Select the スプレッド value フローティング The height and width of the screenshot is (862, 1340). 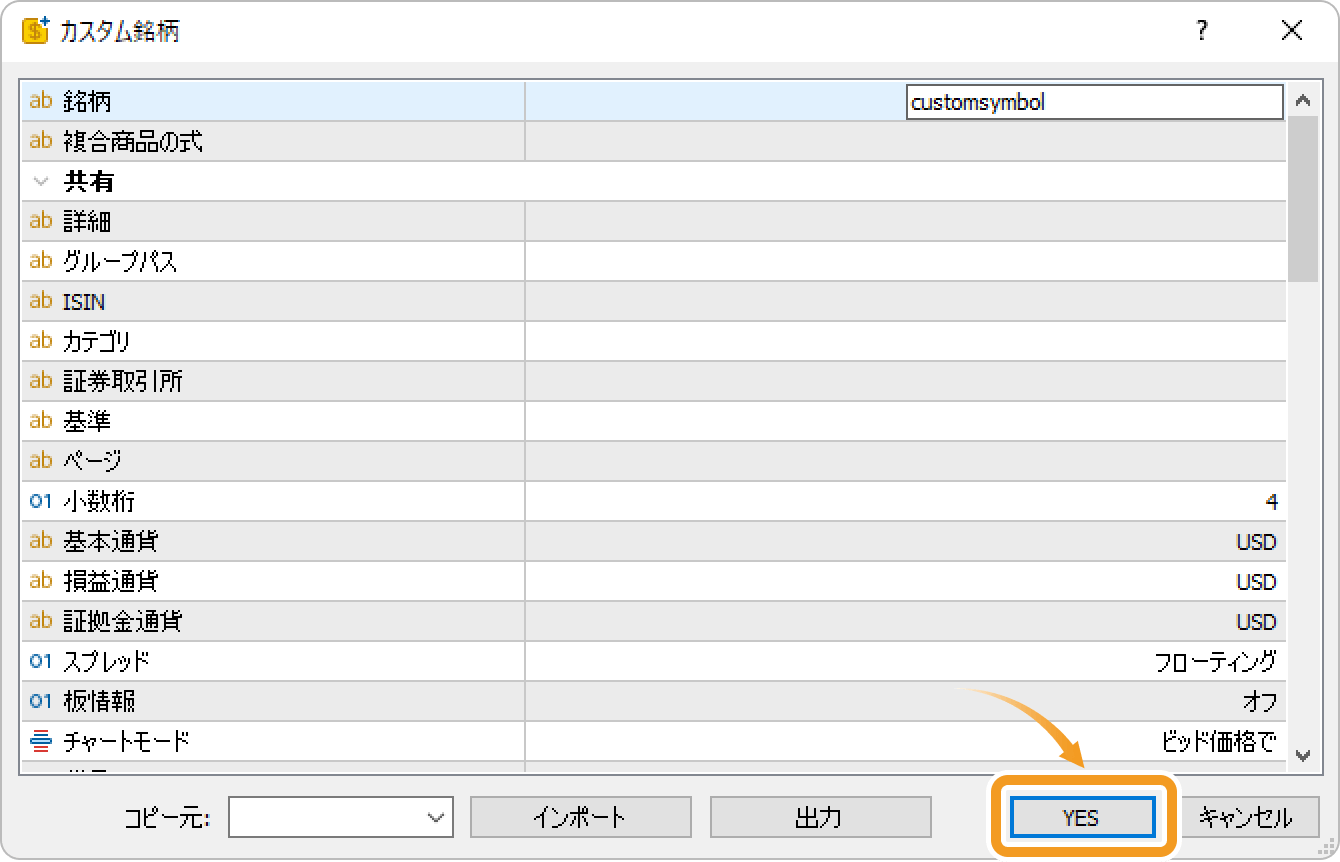pyautogui.click(x=1214, y=661)
